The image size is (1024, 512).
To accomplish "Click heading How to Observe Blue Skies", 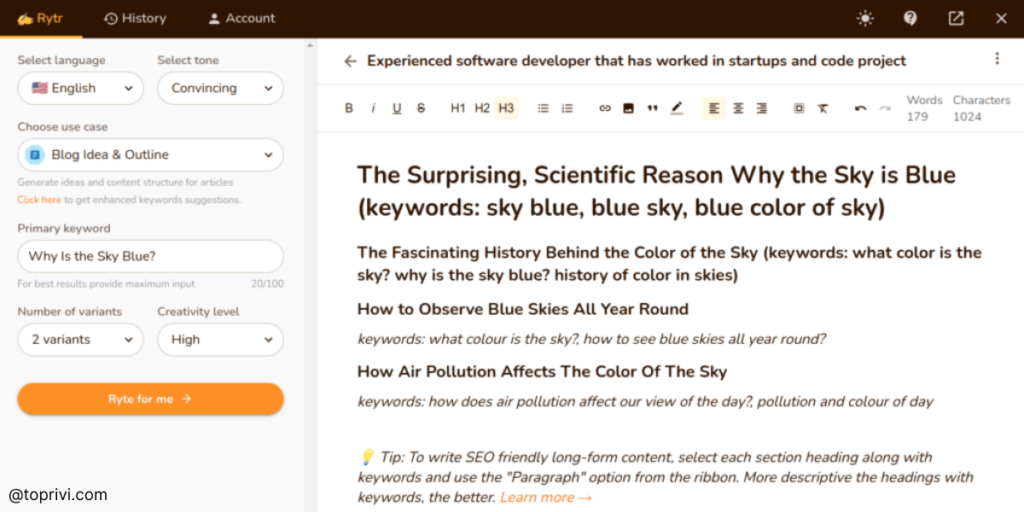I will [x=522, y=309].
